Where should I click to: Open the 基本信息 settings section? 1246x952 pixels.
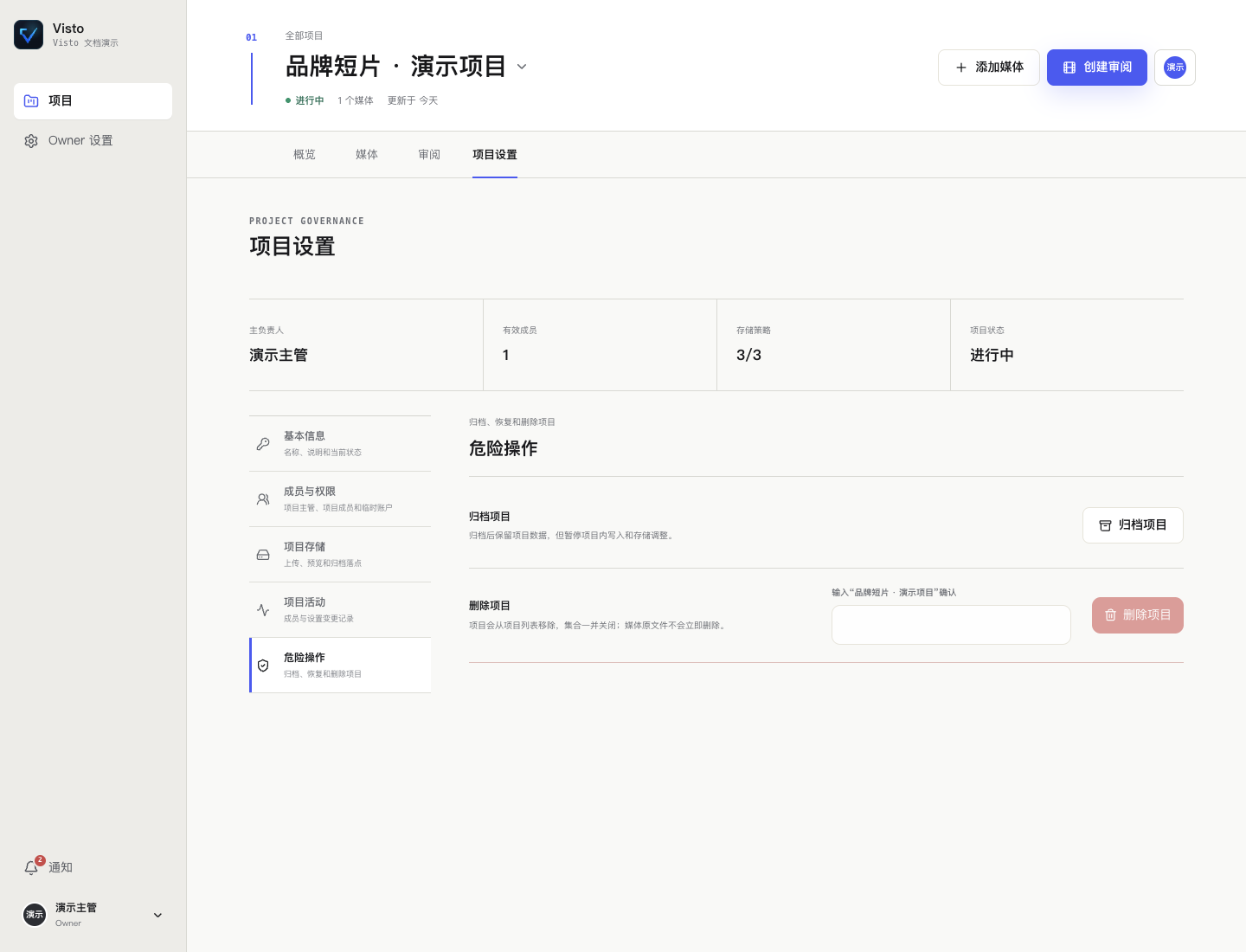340,444
